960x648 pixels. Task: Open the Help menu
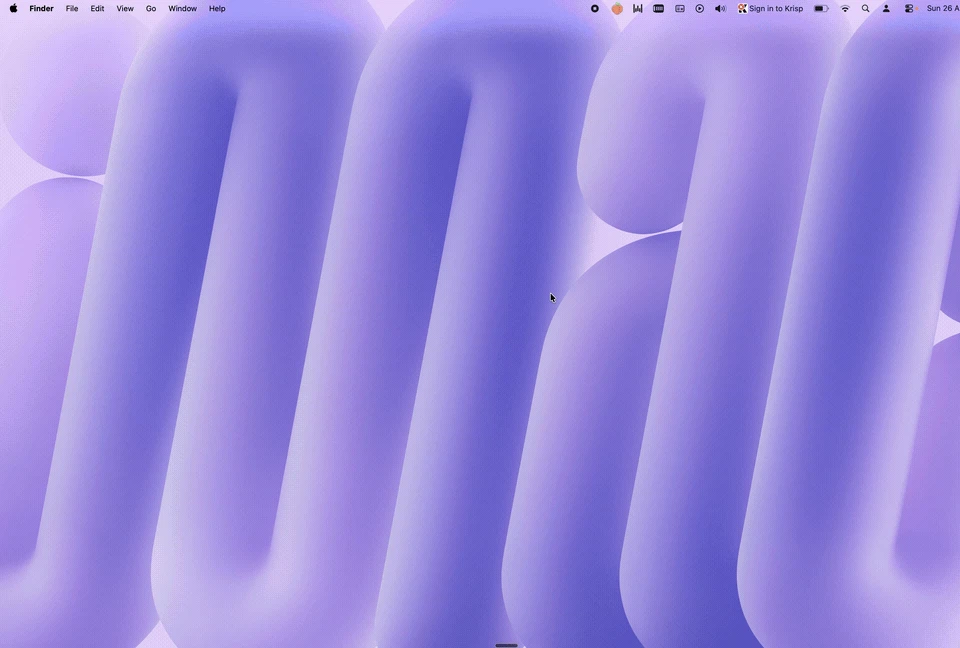click(217, 9)
